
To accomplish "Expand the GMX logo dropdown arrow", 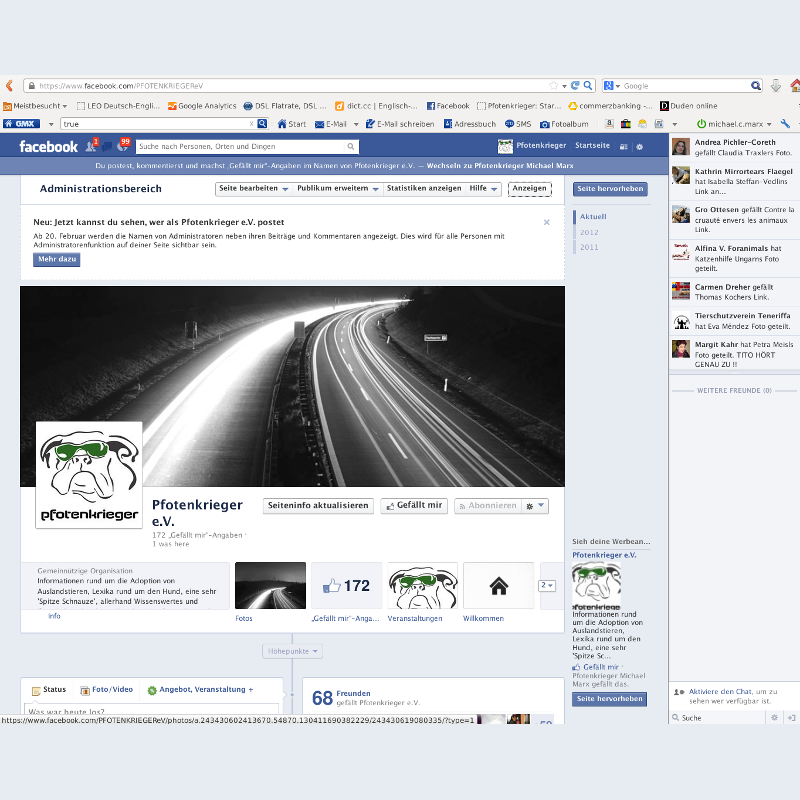I will coord(51,124).
